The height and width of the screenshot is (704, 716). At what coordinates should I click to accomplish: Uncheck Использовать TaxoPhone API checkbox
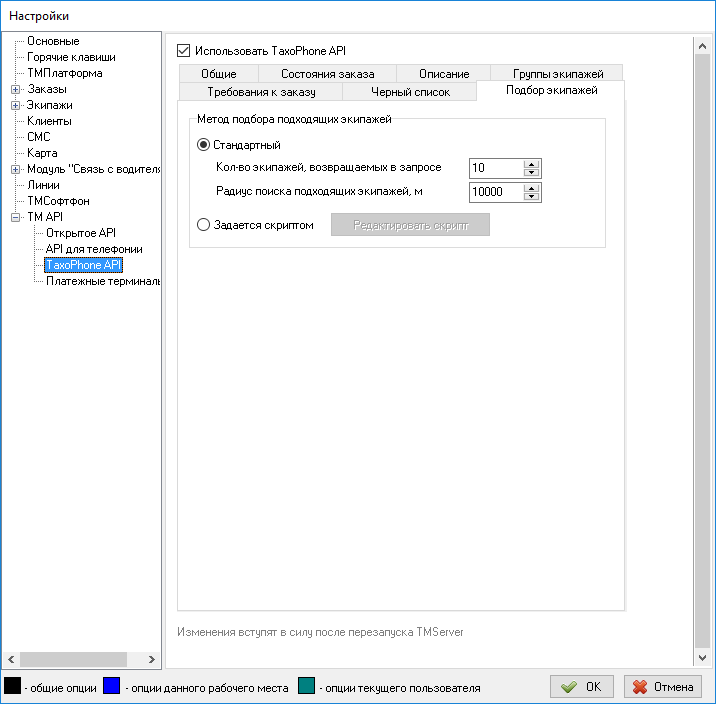[183, 49]
